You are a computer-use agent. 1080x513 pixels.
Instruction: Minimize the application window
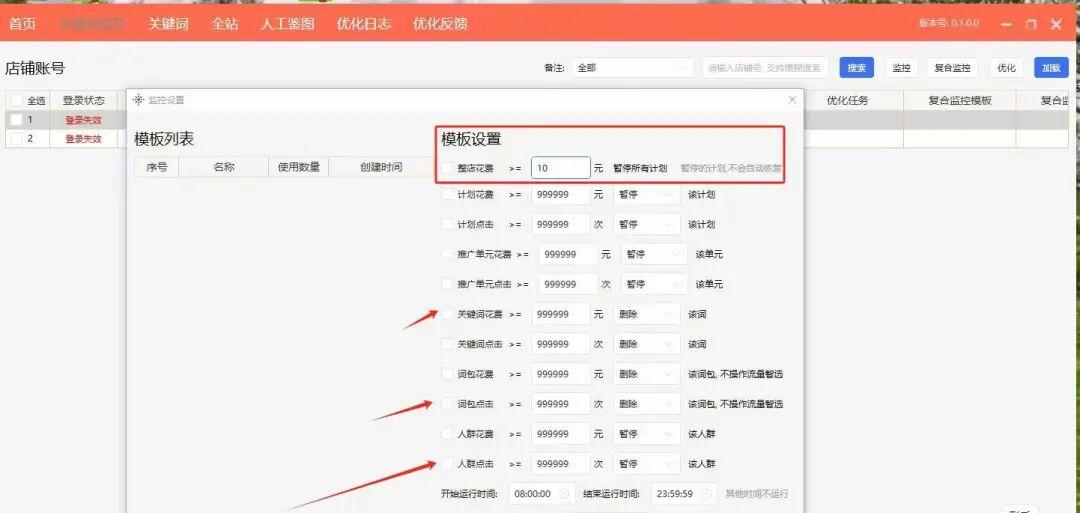(x=1006, y=24)
